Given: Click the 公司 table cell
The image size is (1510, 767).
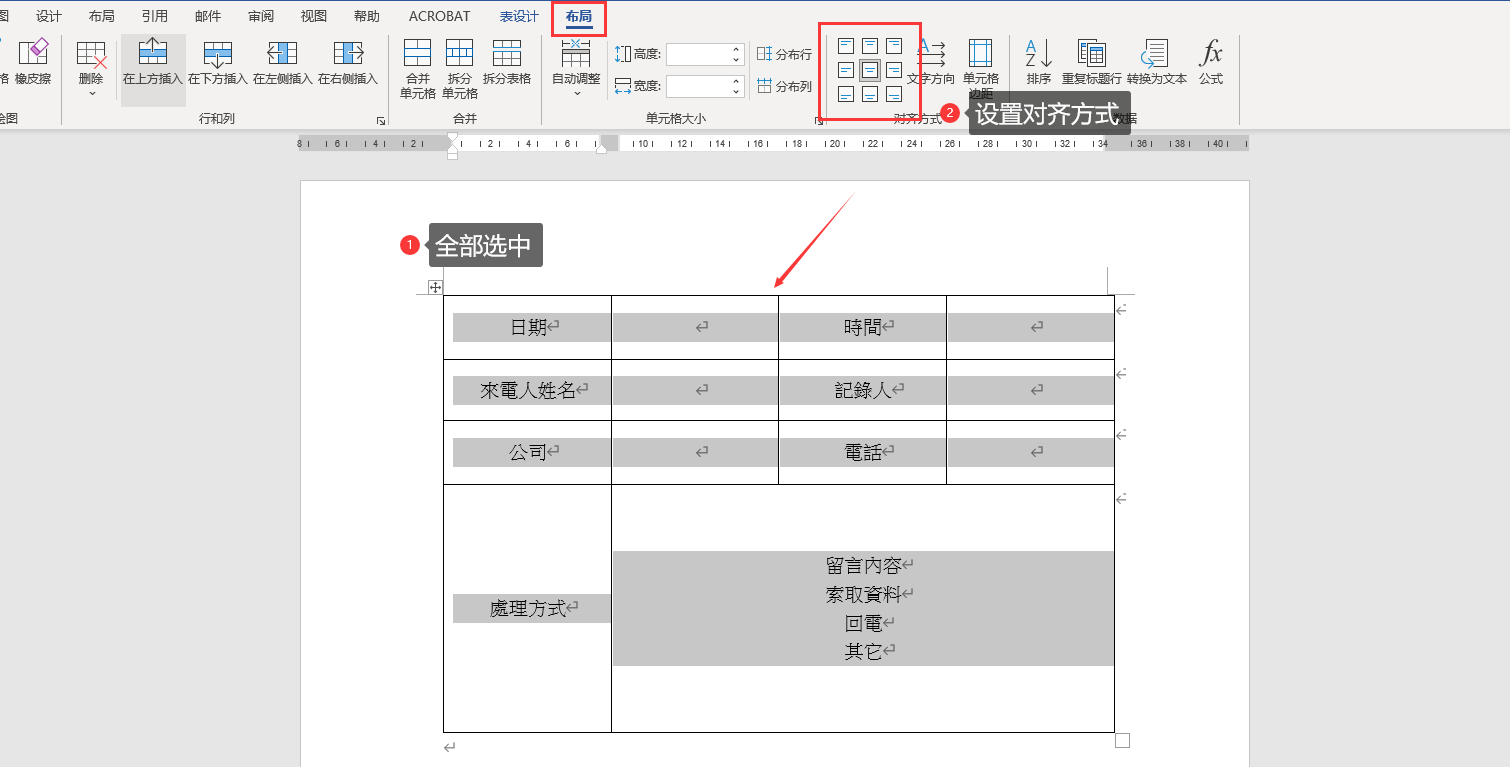Looking at the screenshot, I should (527, 452).
